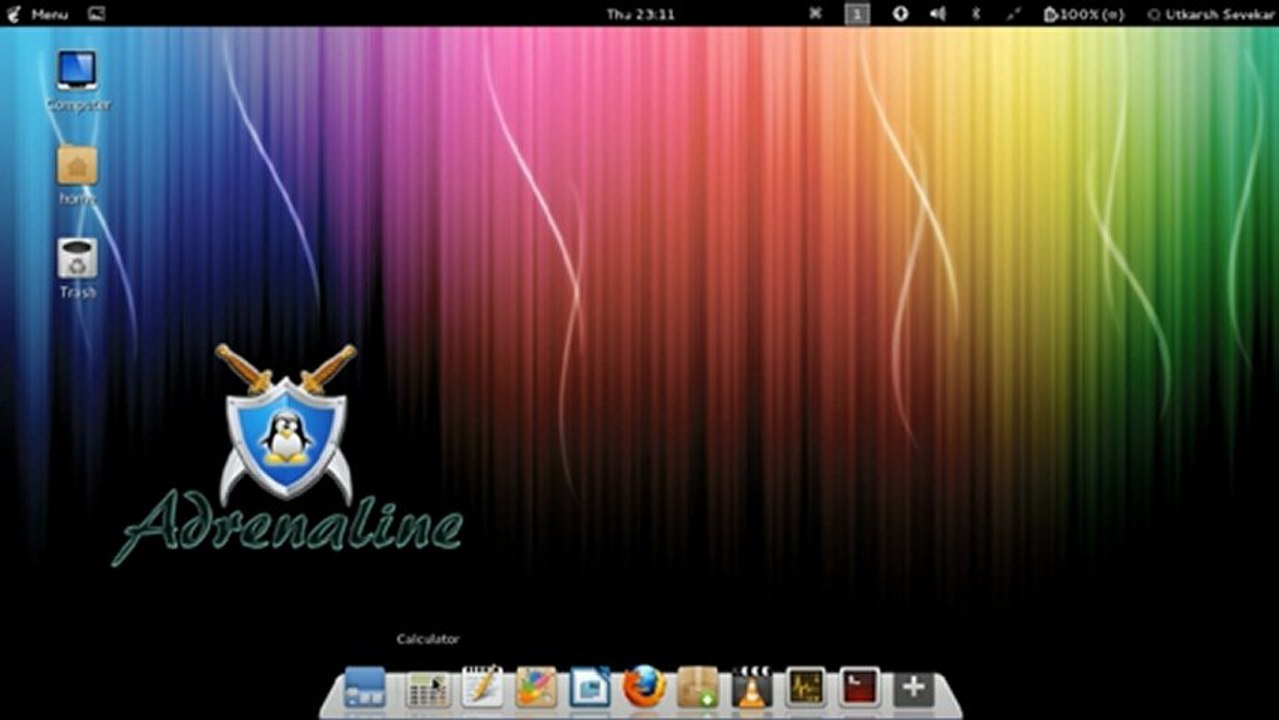Open the system monitor dock icon
Screen dimensions: 1279x720
tap(805, 688)
